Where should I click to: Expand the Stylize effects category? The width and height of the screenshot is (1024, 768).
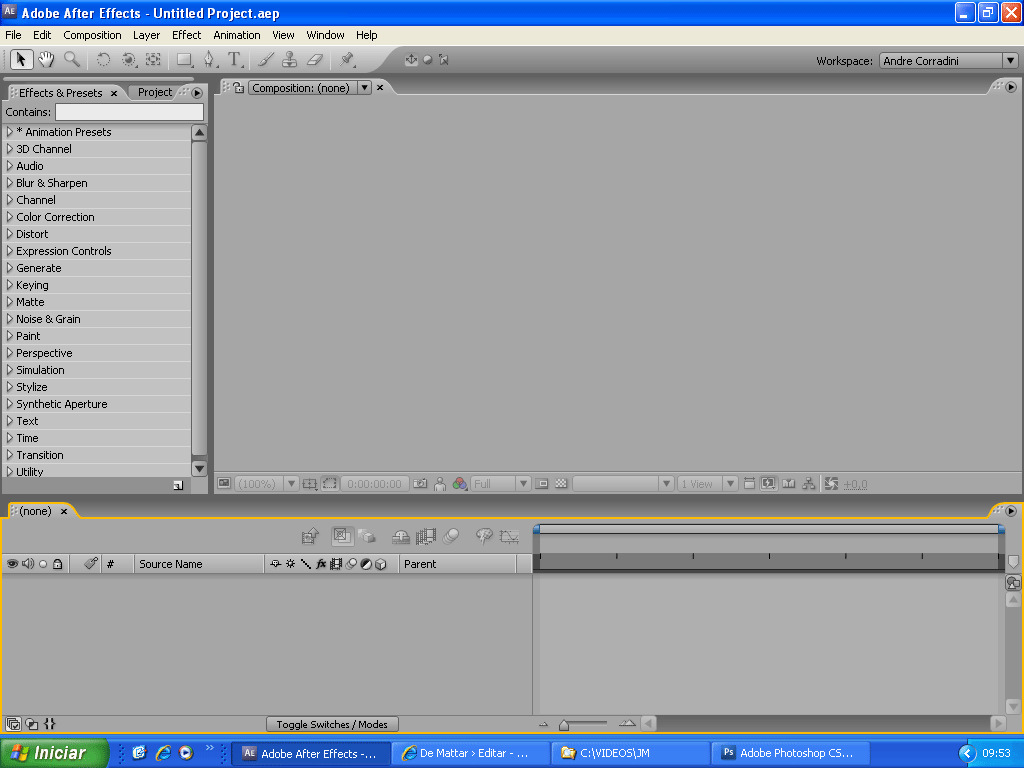(x=10, y=387)
